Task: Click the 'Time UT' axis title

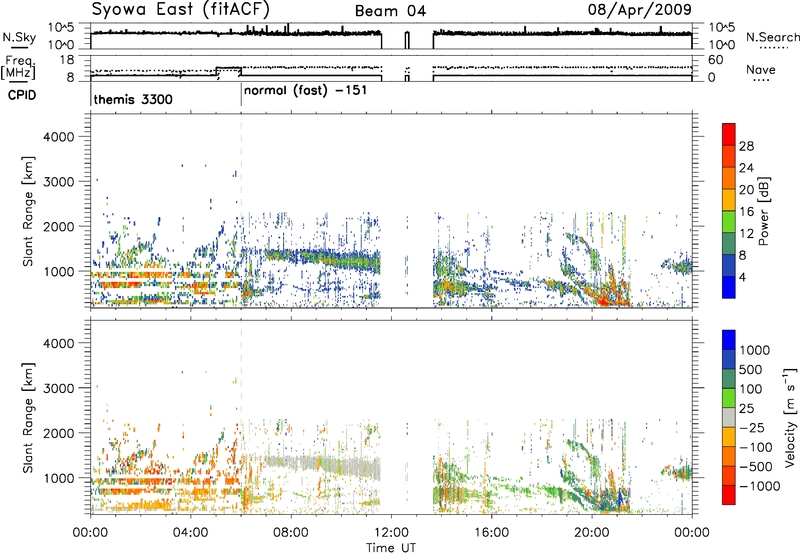Action: pyautogui.click(x=391, y=548)
